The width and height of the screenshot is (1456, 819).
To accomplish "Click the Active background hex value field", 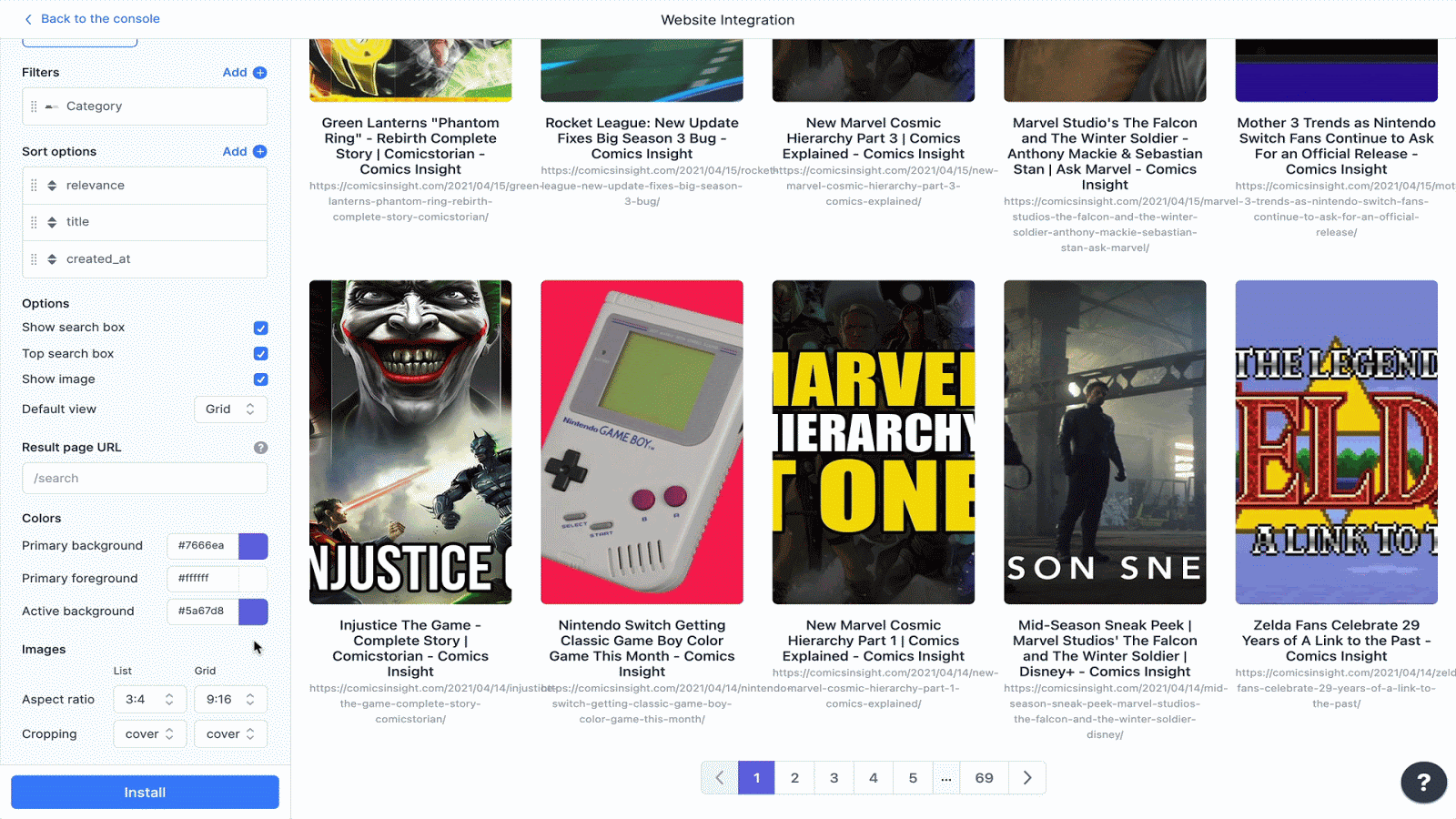I will tap(202, 612).
